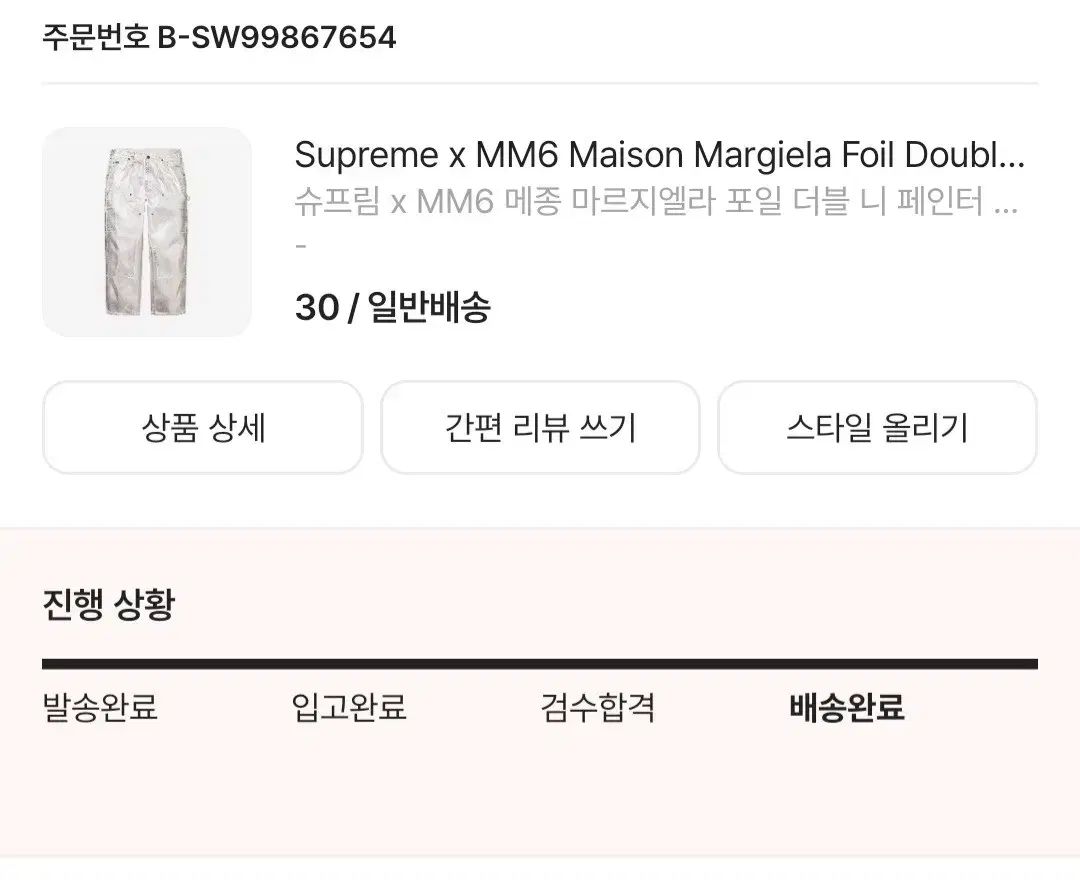Click the order number B-SW99867654
Viewport: 1080px width, 889px height.
tap(218, 38)
